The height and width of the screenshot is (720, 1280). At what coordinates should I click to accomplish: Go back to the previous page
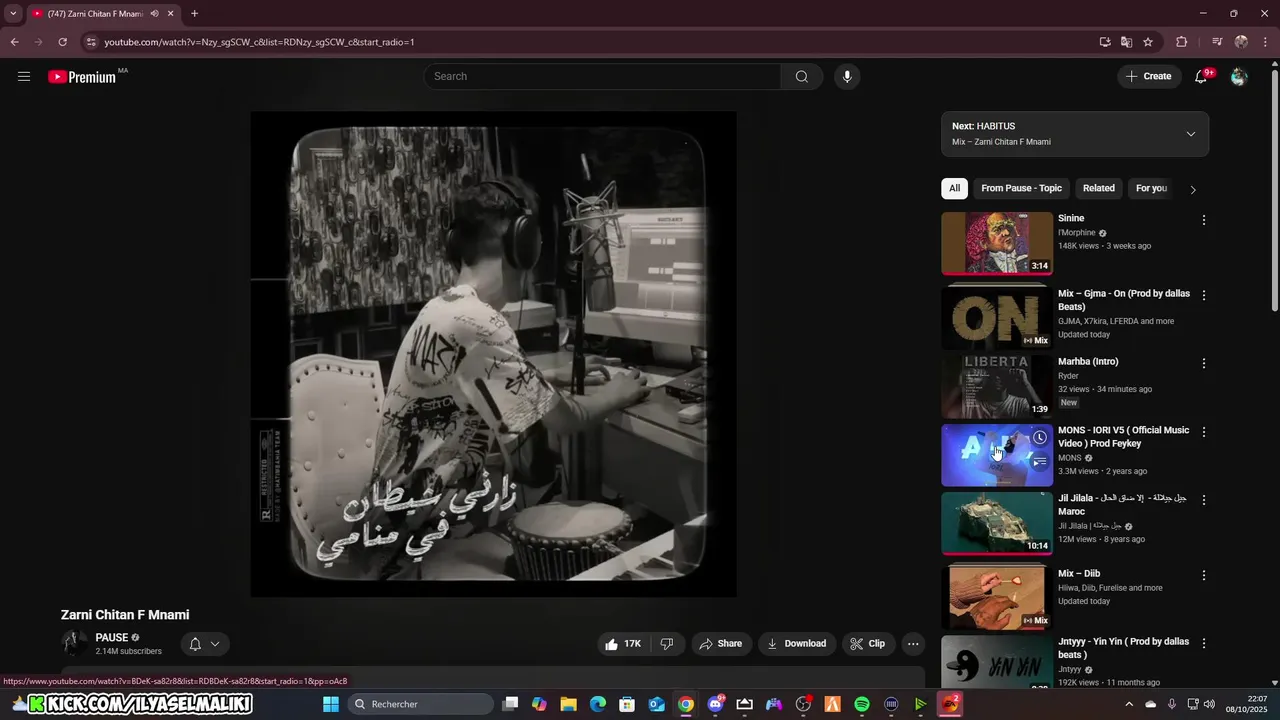(x=14, y=42)
